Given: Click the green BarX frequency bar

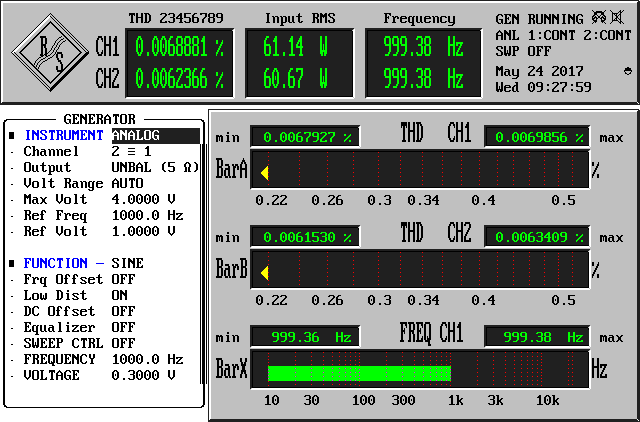Looking at the screenshot, I should [x=359, y=373].
